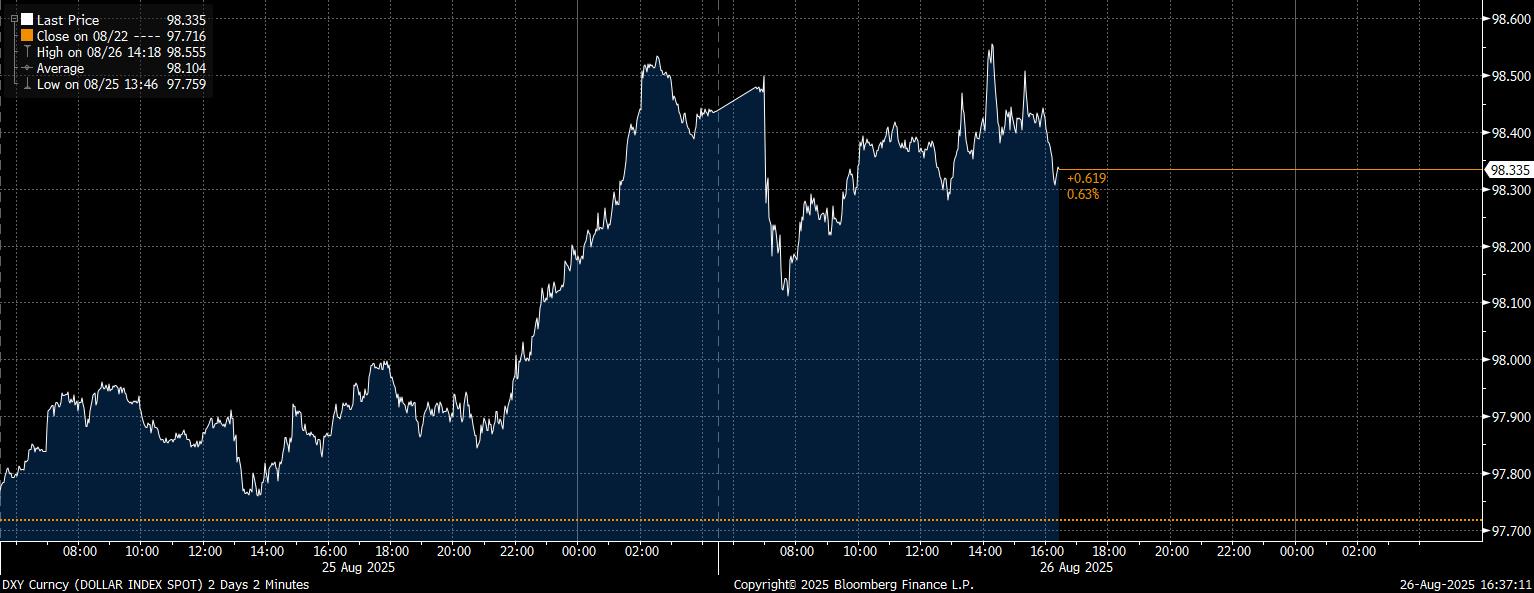Click the Bloomberg Finance copyright text
Screen dimensions: 1534x593
pos(853,584)
